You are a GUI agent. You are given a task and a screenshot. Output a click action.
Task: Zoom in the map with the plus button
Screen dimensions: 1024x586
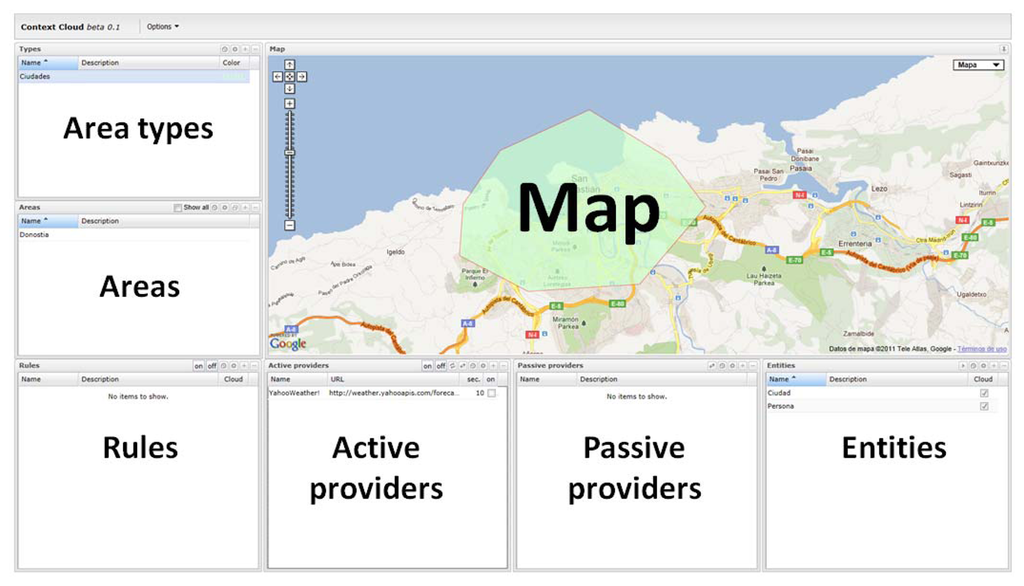289,103
